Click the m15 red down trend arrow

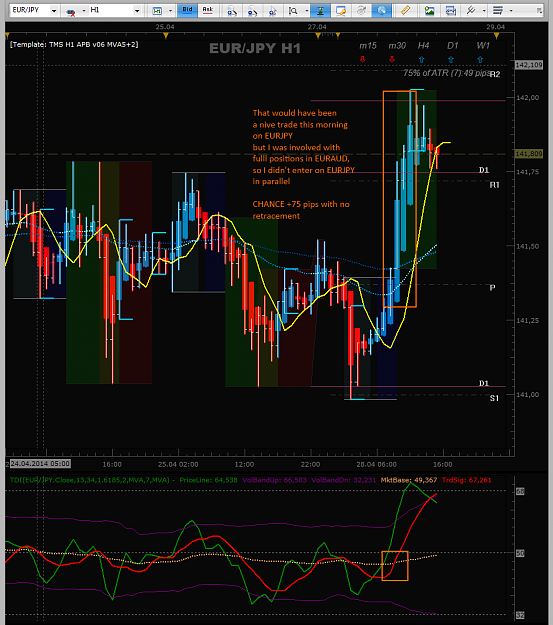coord(362,59)
